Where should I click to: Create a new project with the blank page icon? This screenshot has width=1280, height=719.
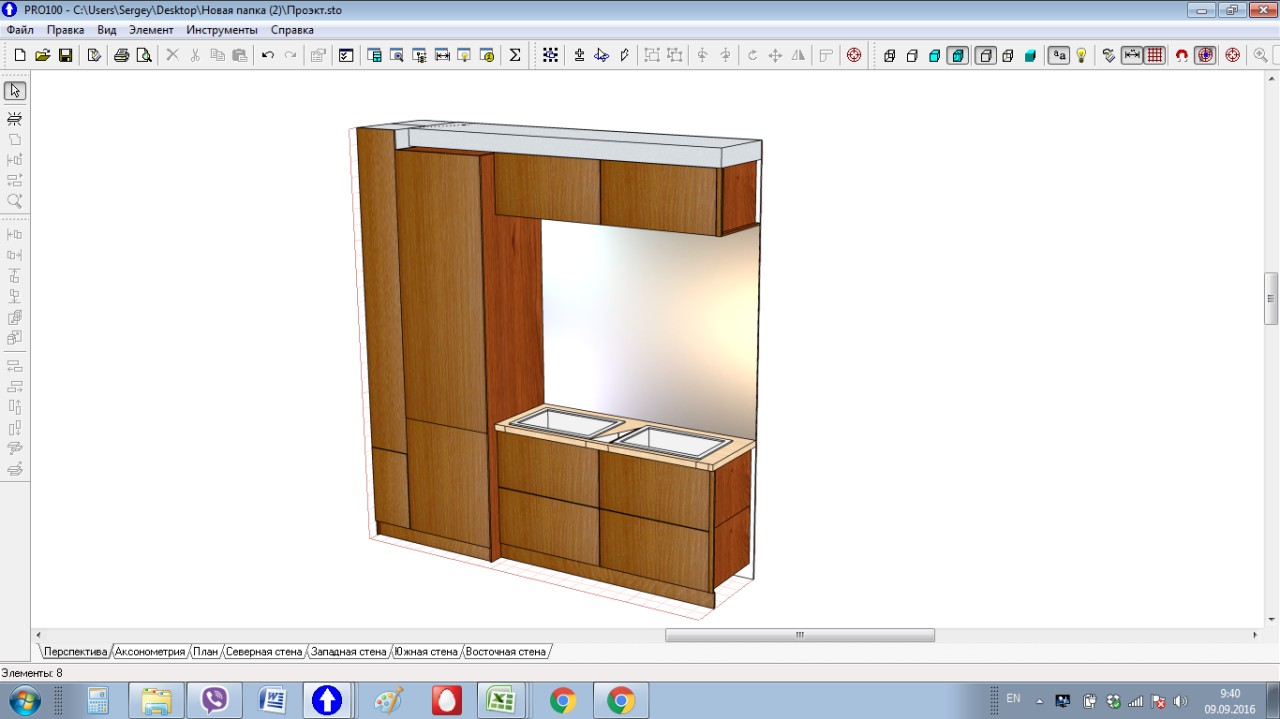pyautogui.click(x=20, y=55)
